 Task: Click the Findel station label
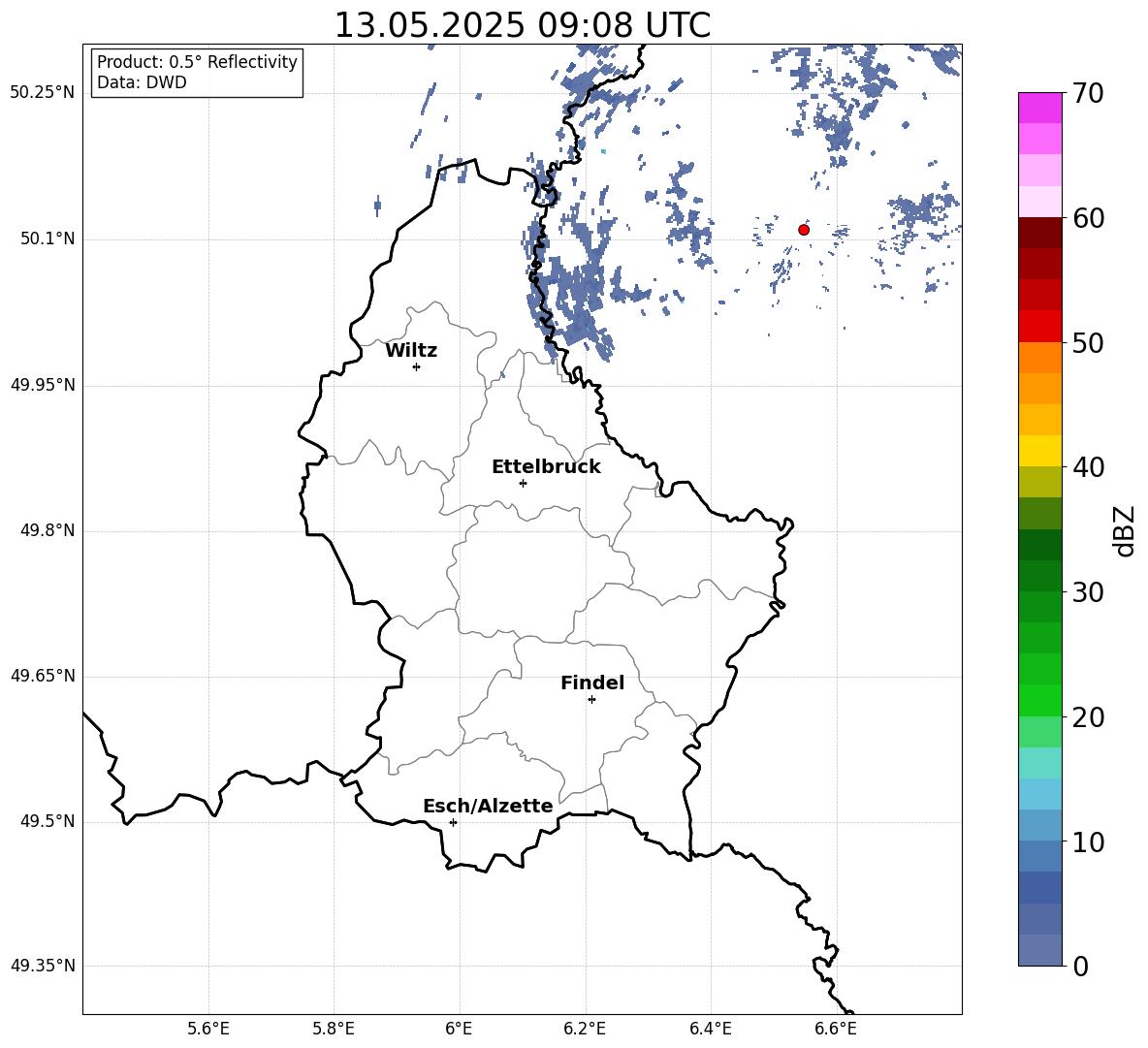click(592, 683)
